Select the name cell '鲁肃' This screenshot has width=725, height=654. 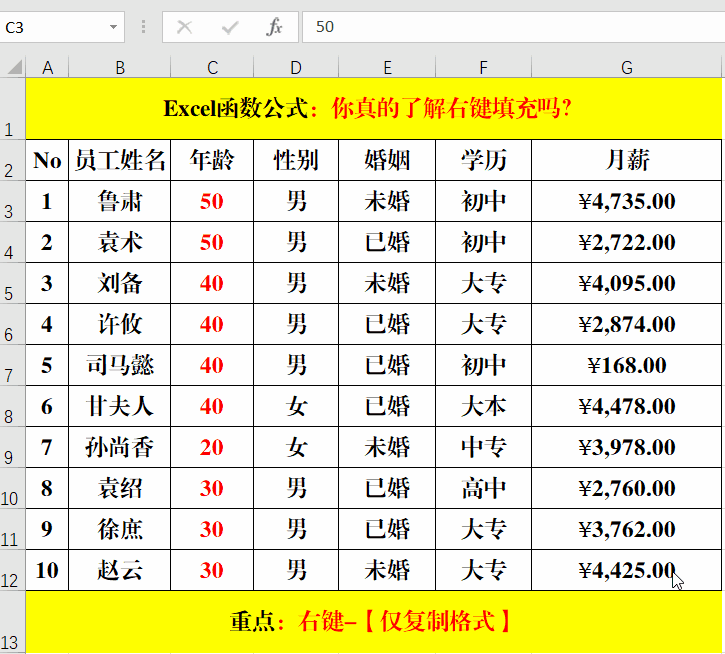[120, 201]
